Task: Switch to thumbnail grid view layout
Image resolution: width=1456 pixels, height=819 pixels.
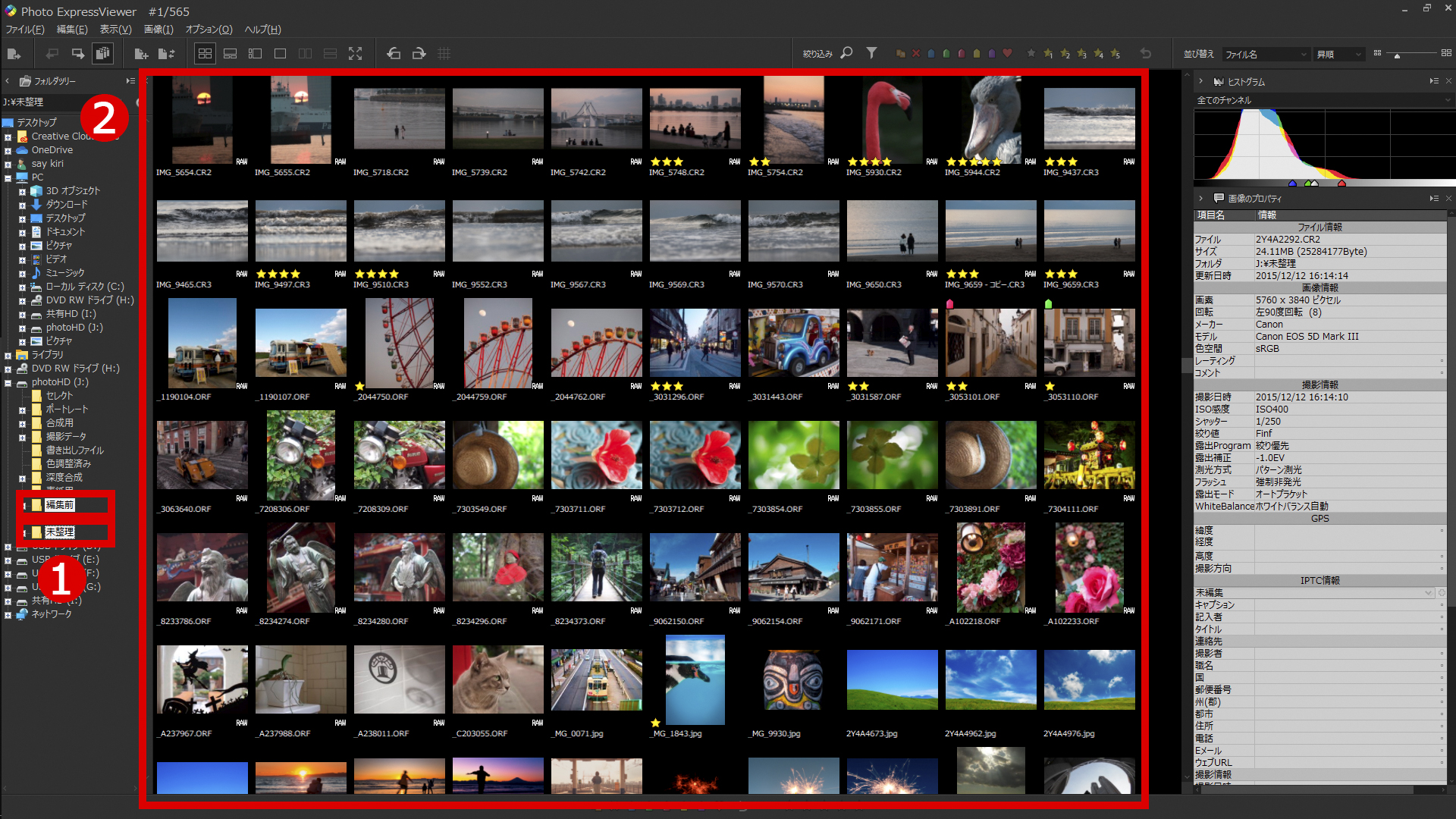Action: pyautogui.click(x=205, y=54)
